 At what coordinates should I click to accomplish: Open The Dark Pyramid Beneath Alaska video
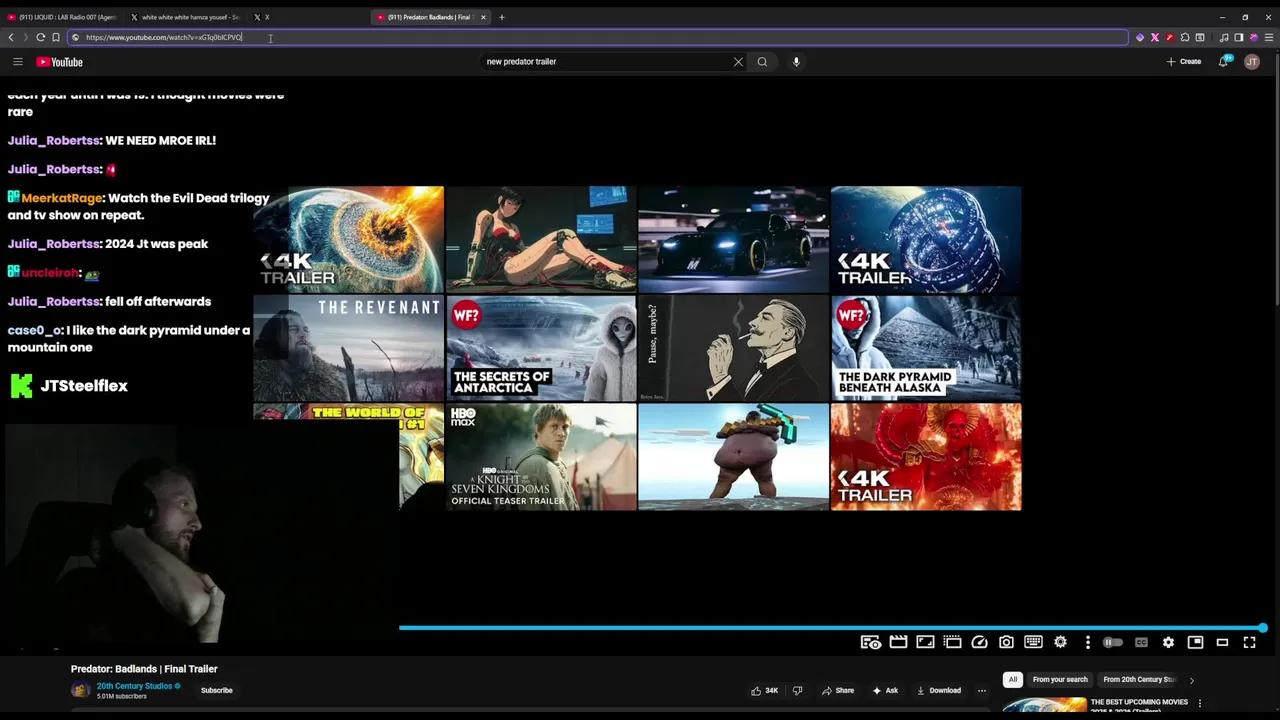(926, 348)
